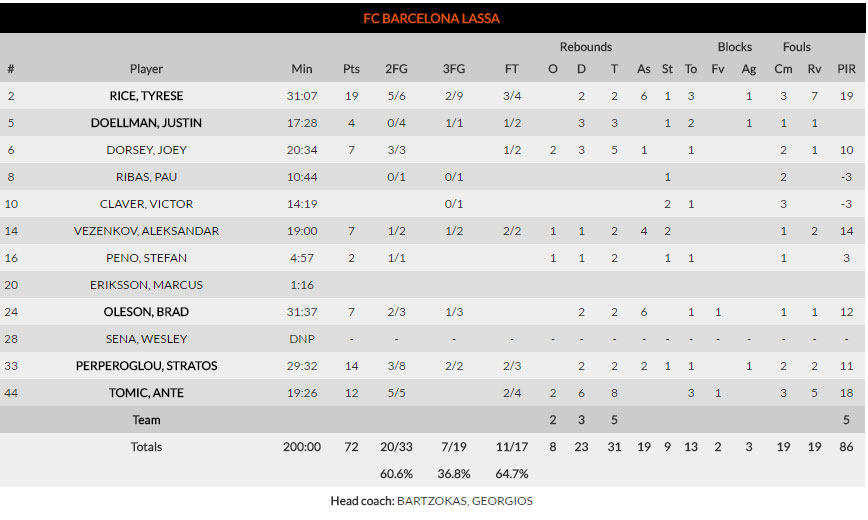Click the Min column header
Screen dimensions: 868x520
click(x=302, y=69)
